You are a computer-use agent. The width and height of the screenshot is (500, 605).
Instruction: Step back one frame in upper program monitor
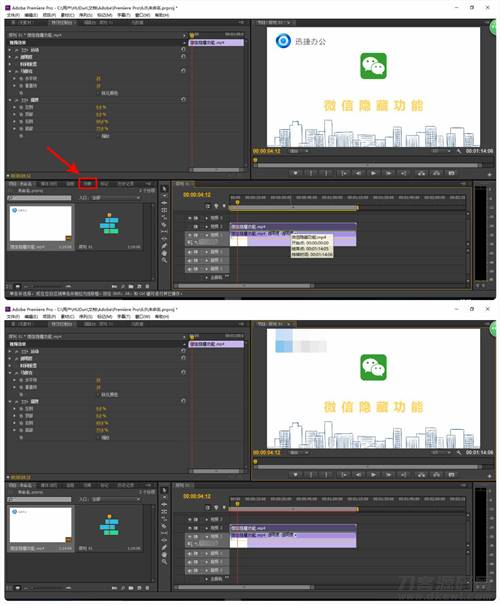(358, 173)
